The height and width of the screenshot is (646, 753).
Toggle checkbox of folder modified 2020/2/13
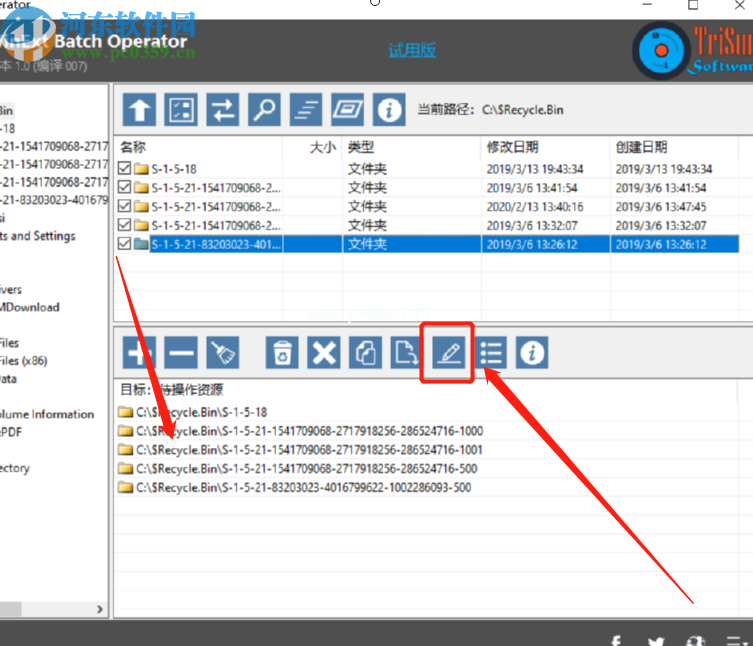pyautogui.click(x=125, y=207)
